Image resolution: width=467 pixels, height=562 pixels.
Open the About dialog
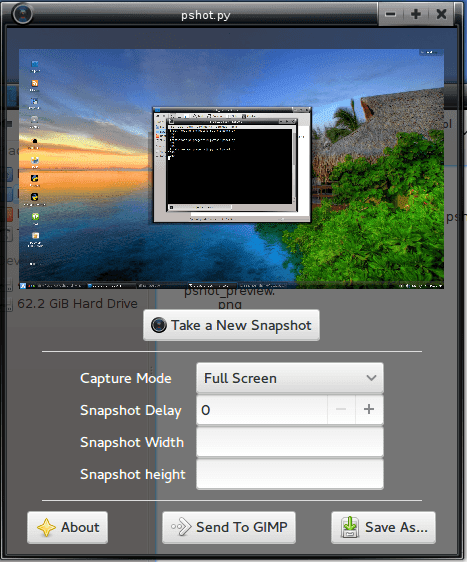67,527
